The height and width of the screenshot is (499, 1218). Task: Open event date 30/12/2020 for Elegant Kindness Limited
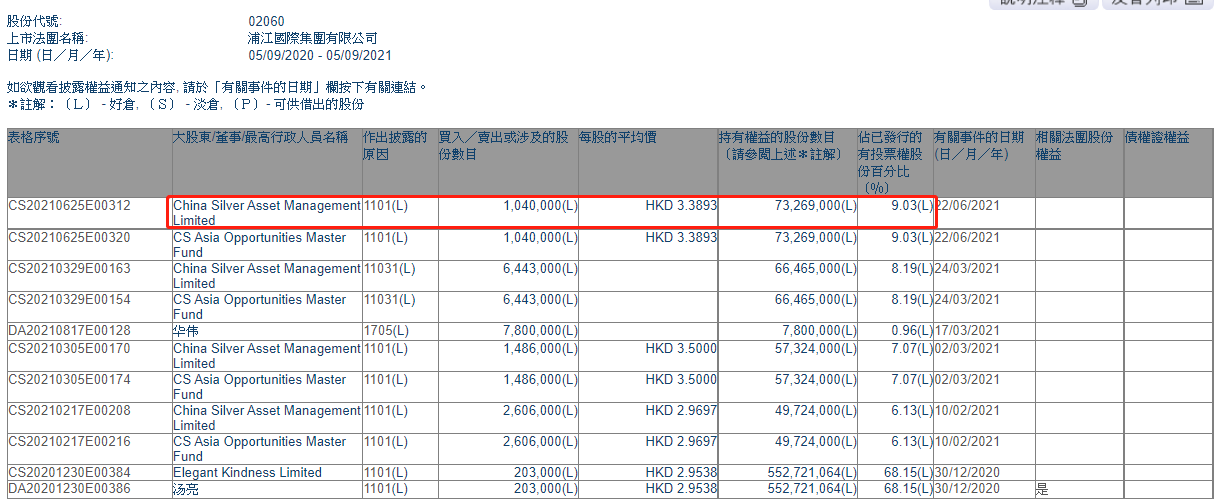(x=968, y=473)
